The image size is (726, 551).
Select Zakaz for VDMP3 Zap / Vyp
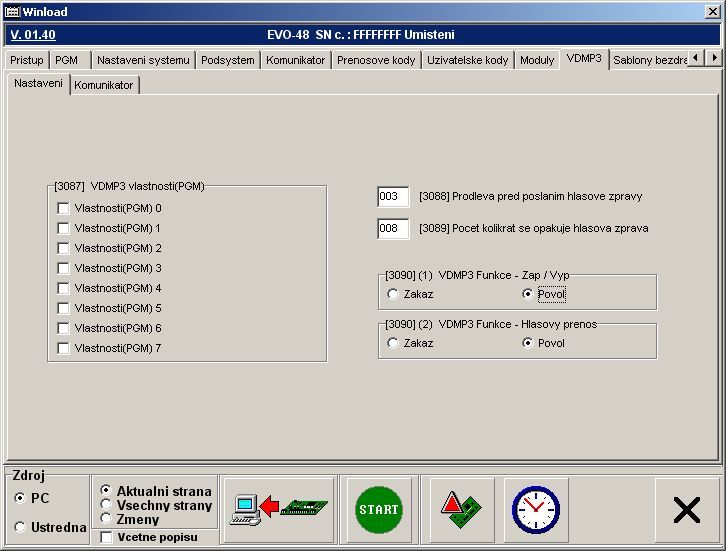tap(393, 294)
